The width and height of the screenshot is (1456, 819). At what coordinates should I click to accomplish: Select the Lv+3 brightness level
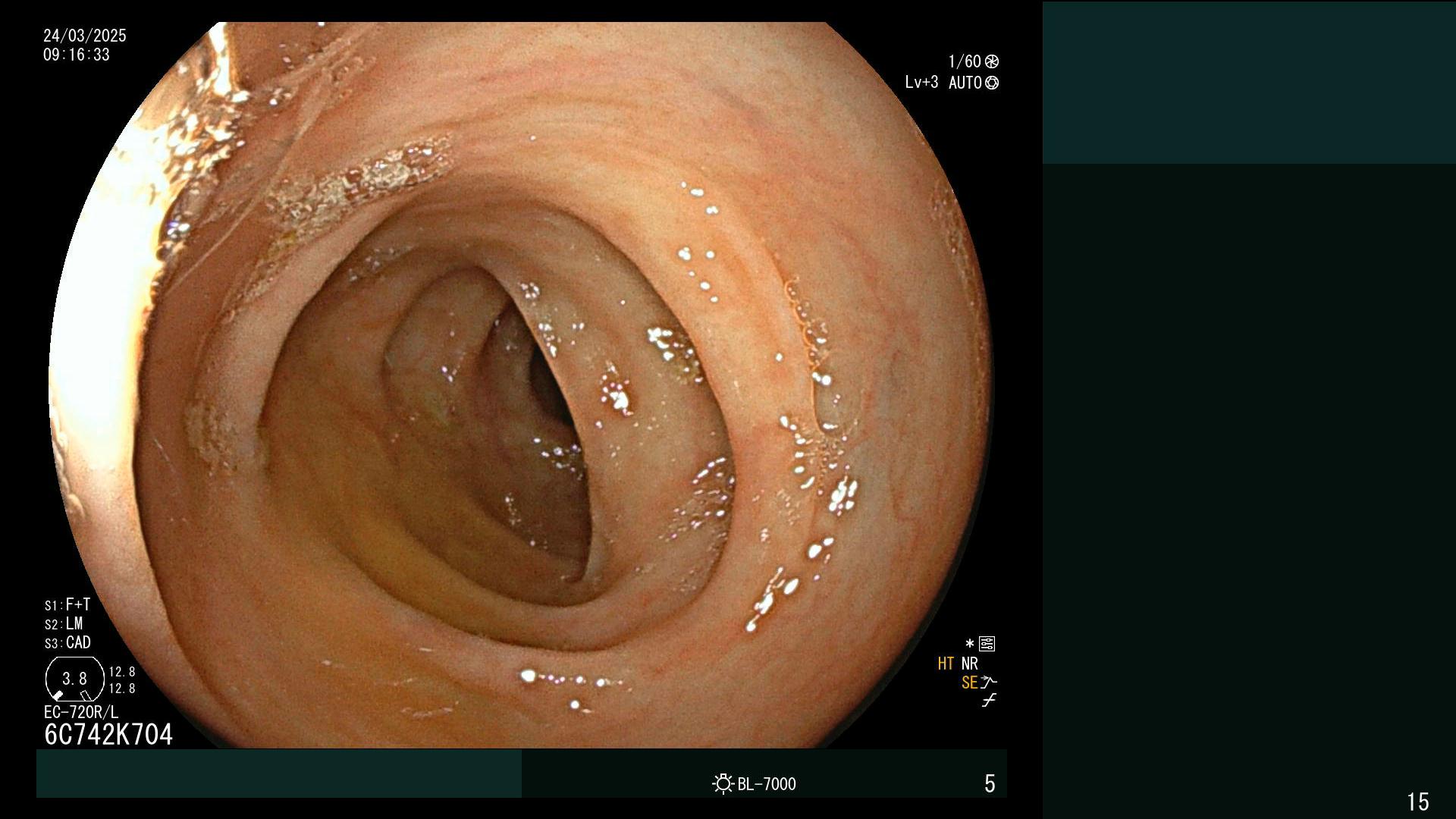pos(921,82)
